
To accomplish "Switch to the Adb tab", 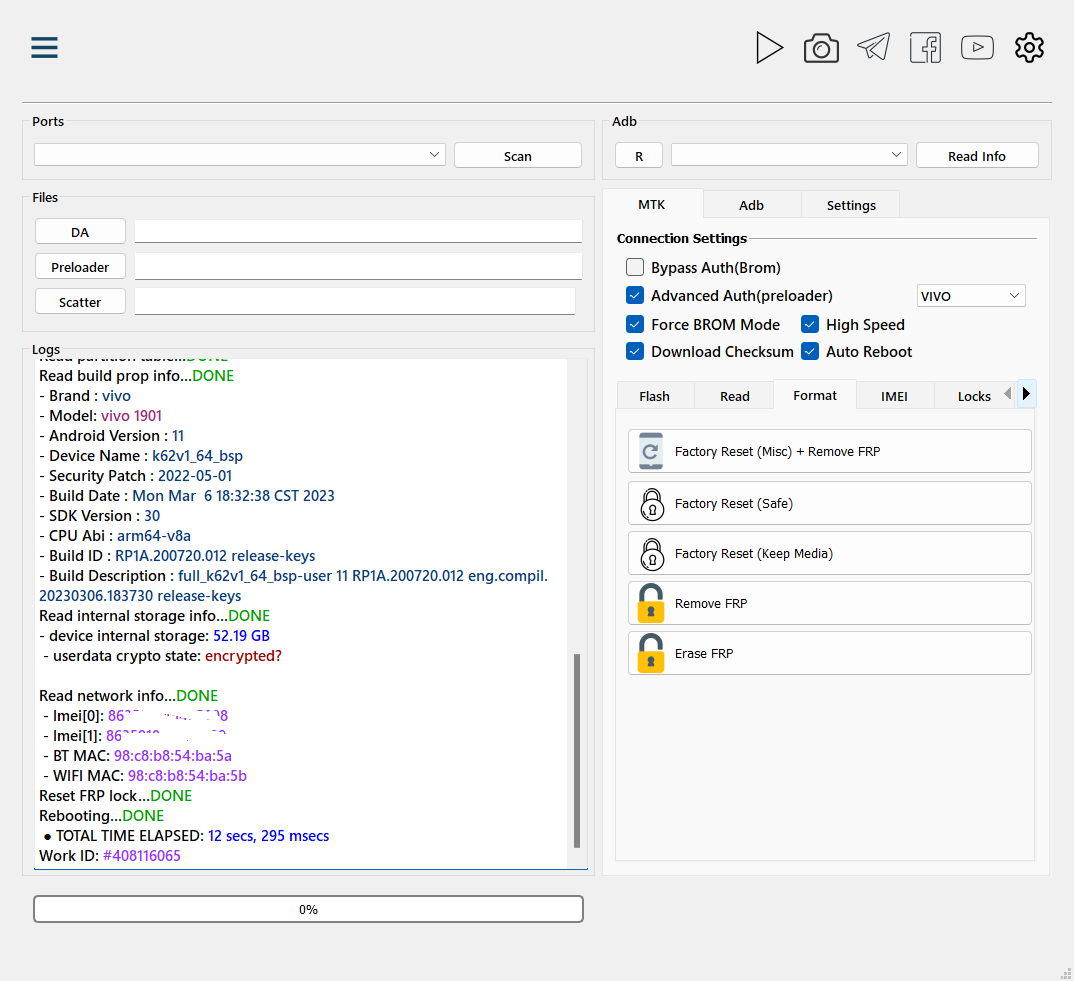I will click(751, 205).
